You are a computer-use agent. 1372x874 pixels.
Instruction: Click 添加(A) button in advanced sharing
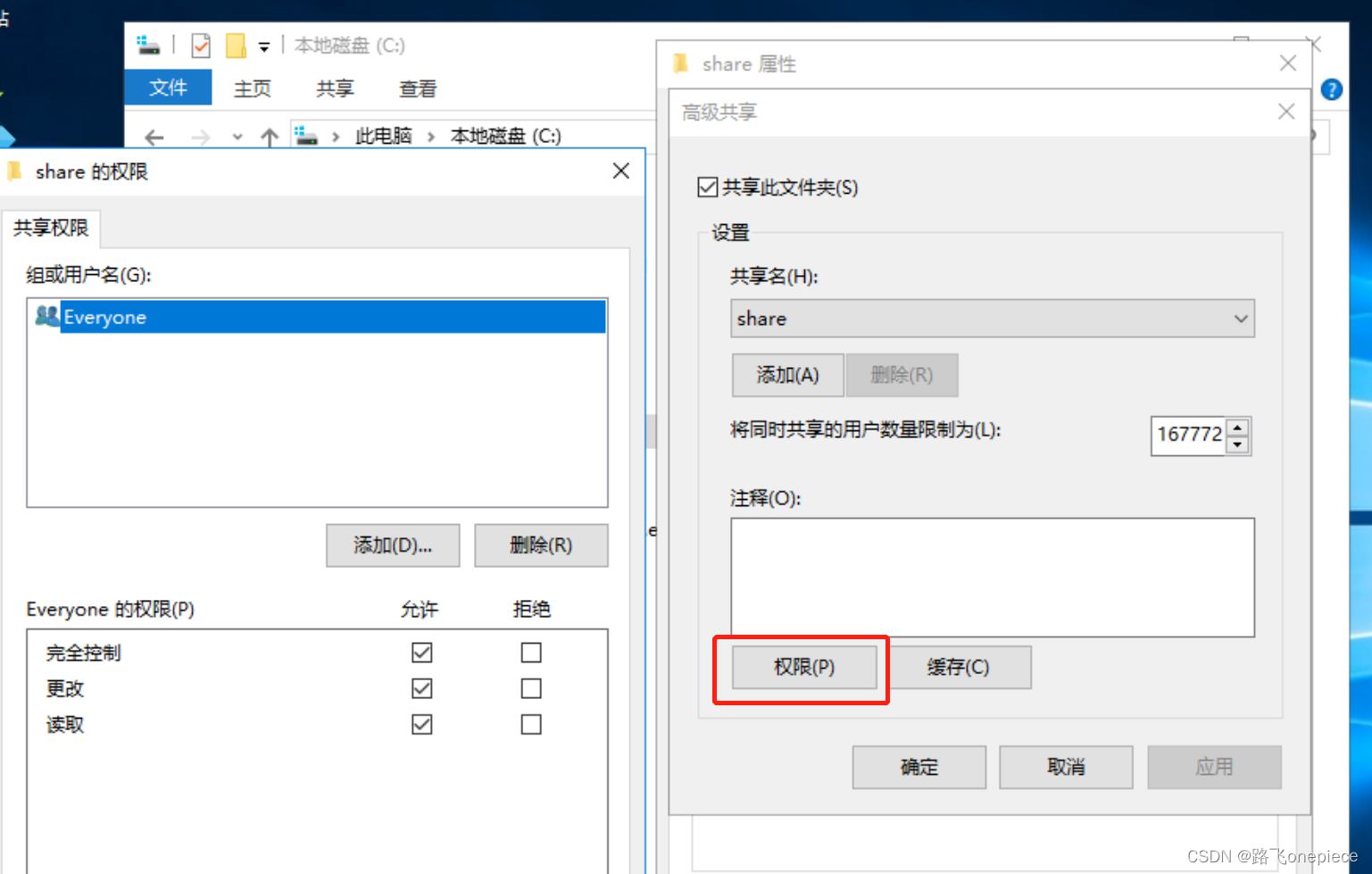coord(787,375)
